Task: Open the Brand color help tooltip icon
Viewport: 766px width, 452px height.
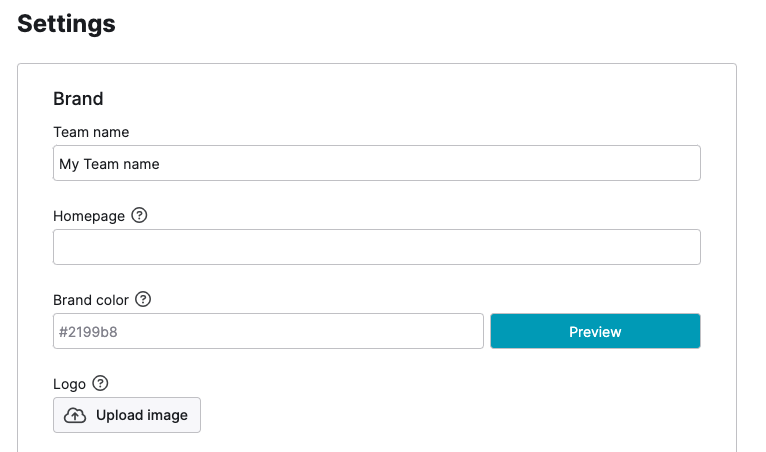Action: point(143,299)
